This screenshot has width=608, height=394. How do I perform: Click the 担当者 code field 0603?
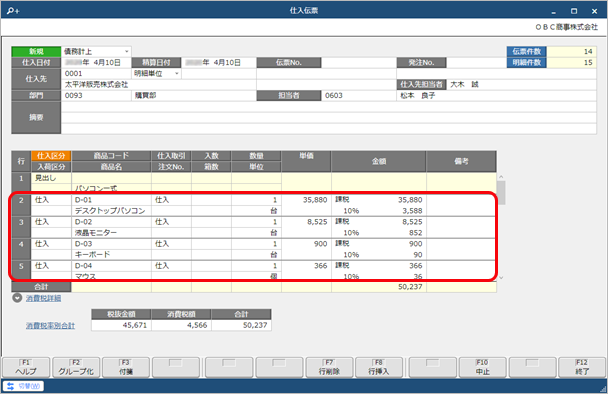pos(359,95)
